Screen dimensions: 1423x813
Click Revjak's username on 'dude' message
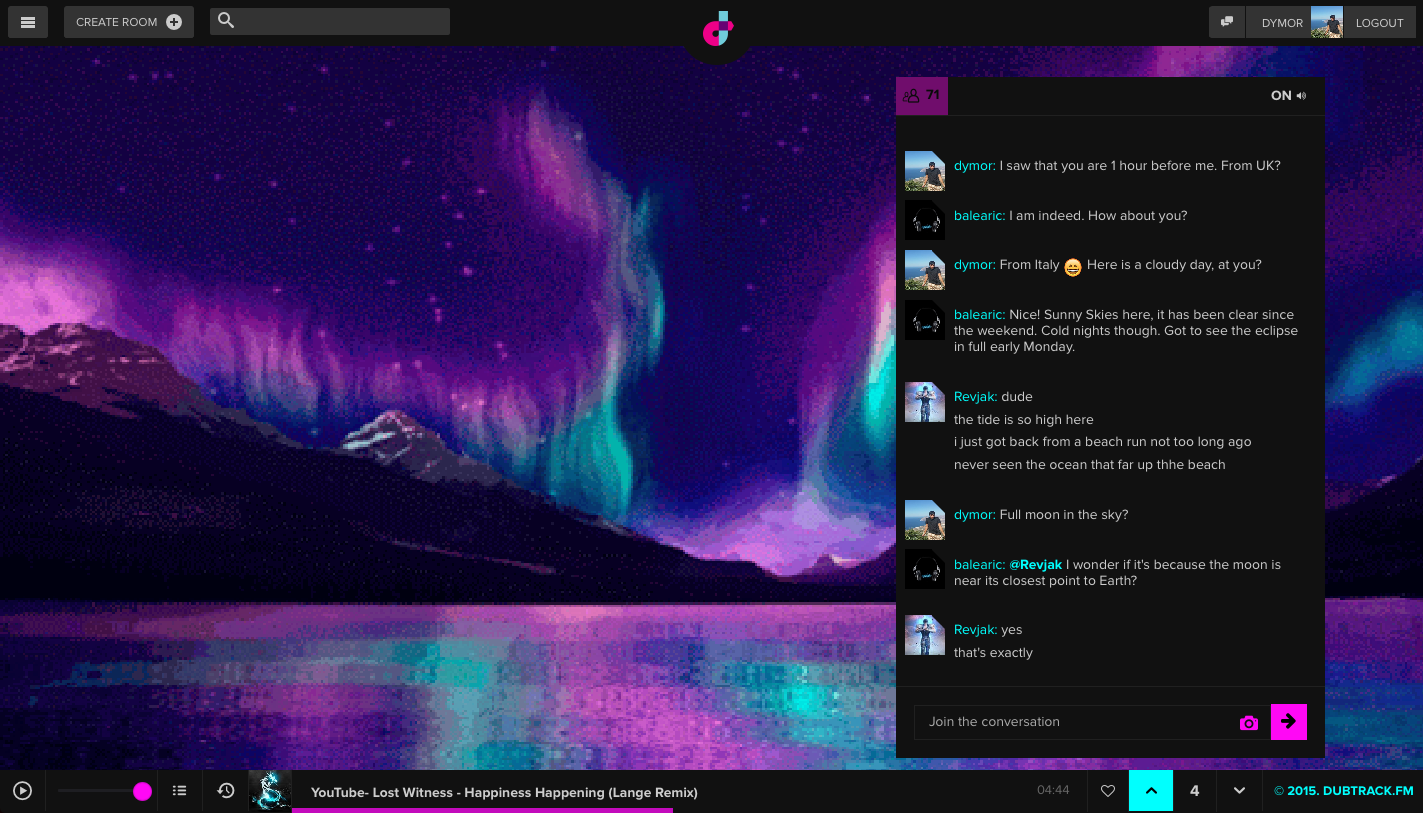click(975, 397)
